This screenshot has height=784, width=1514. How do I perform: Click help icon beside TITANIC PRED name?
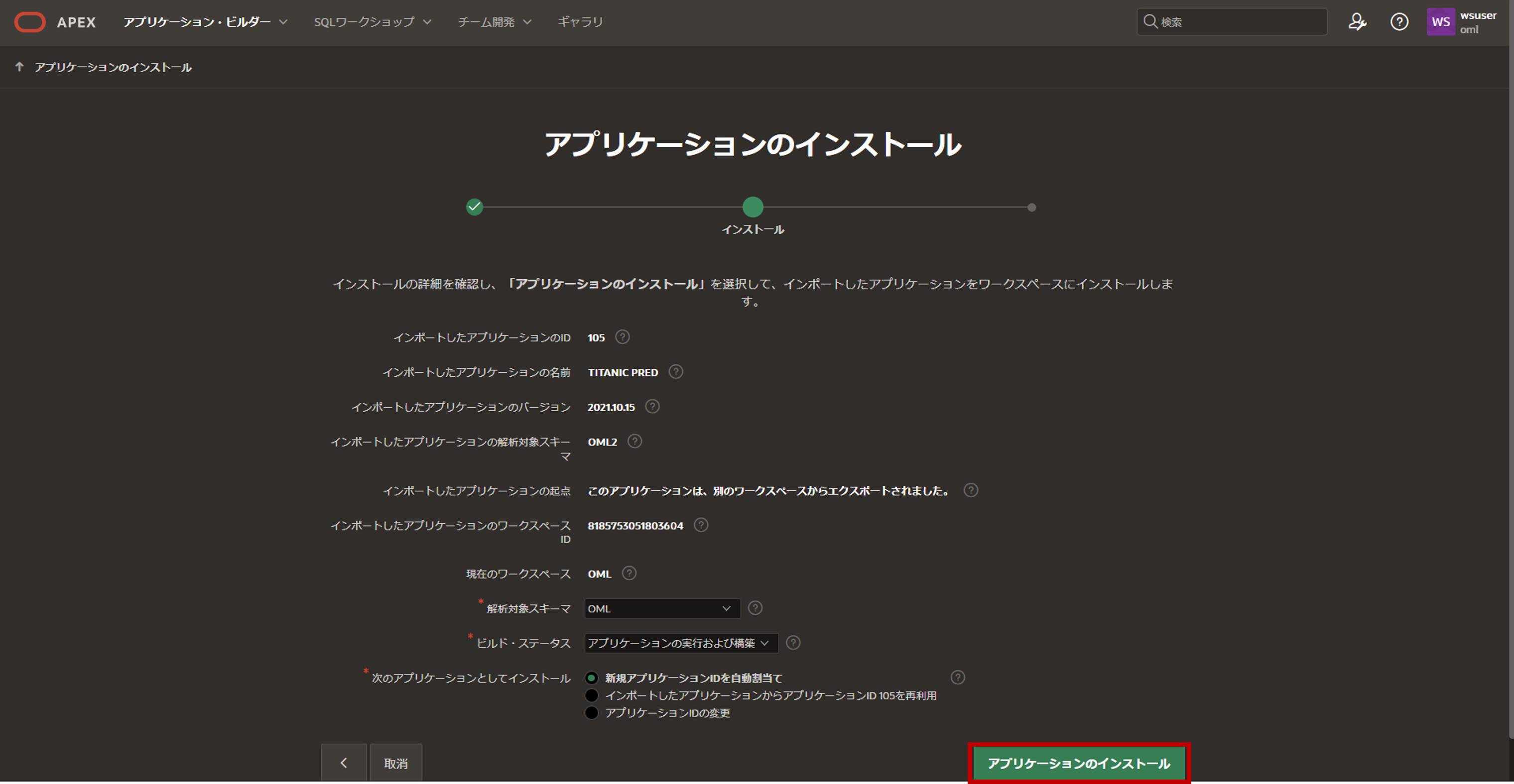coord(675,371)
